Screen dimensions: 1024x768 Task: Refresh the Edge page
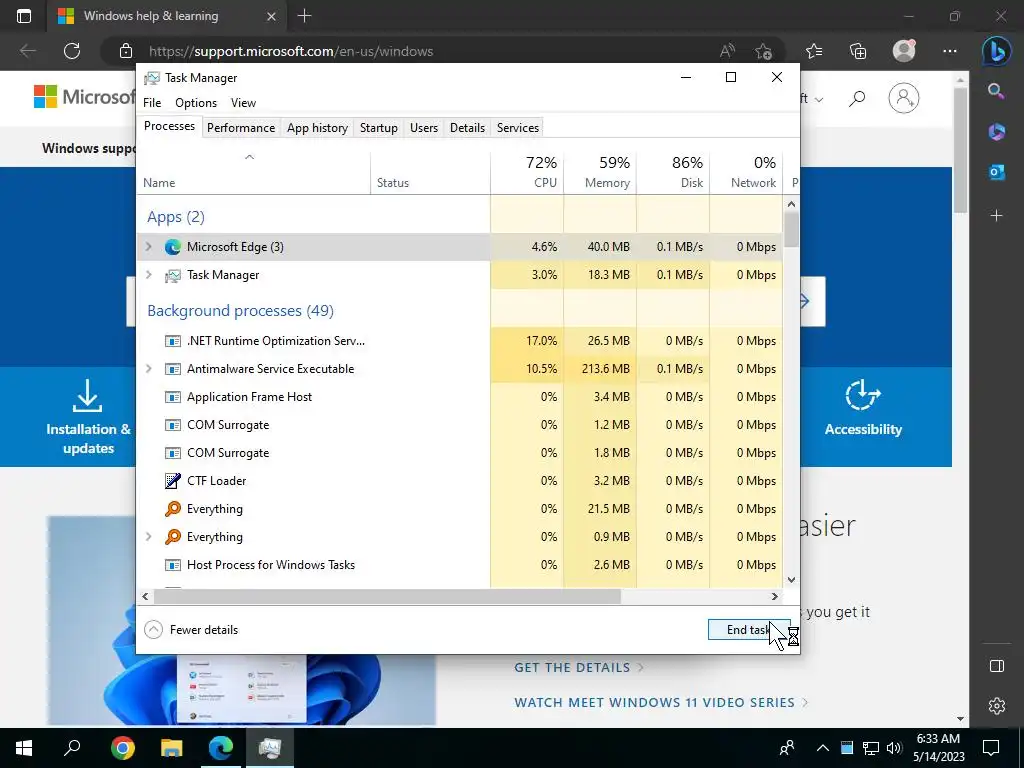(72, 51)
